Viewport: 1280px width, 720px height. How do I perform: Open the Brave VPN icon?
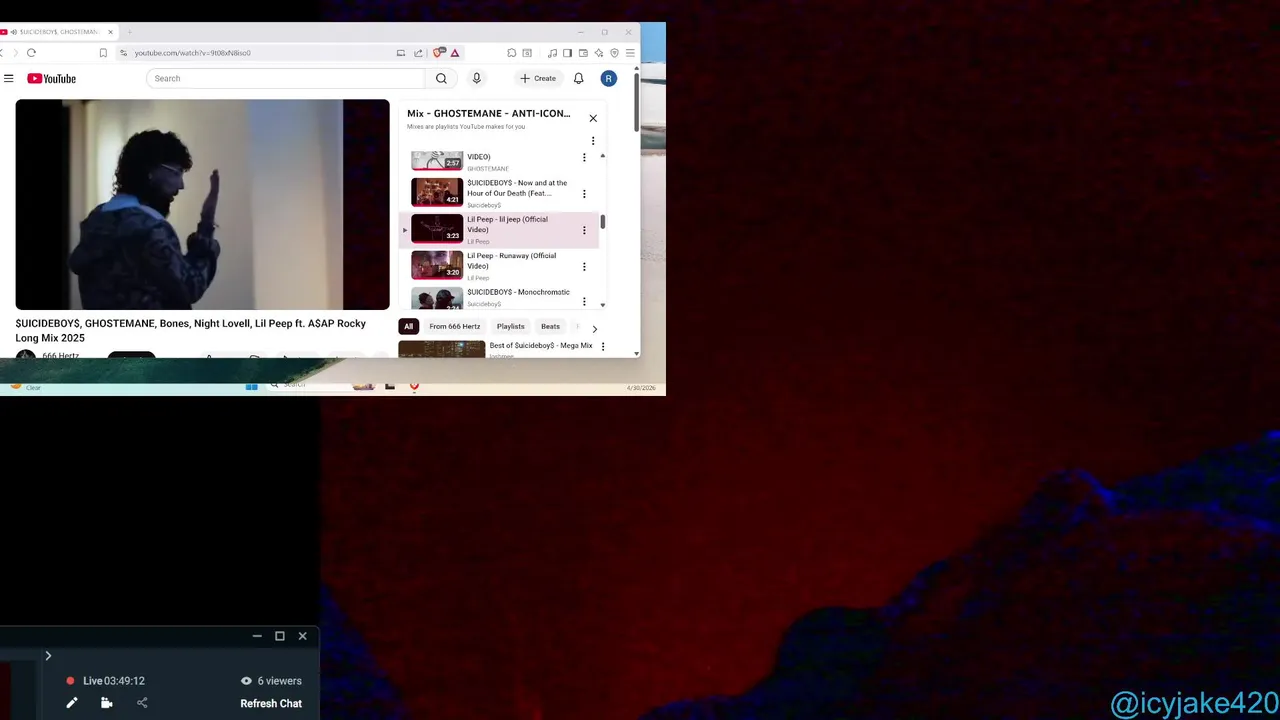pos(614,53)
